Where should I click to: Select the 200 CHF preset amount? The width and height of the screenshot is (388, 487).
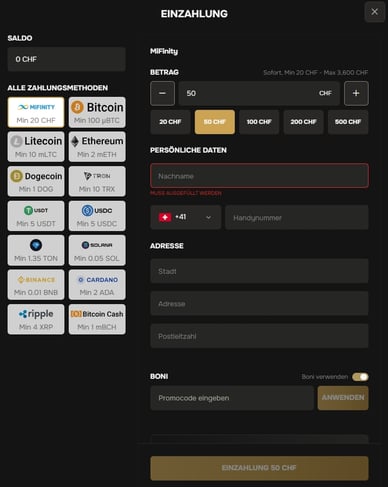303,122
